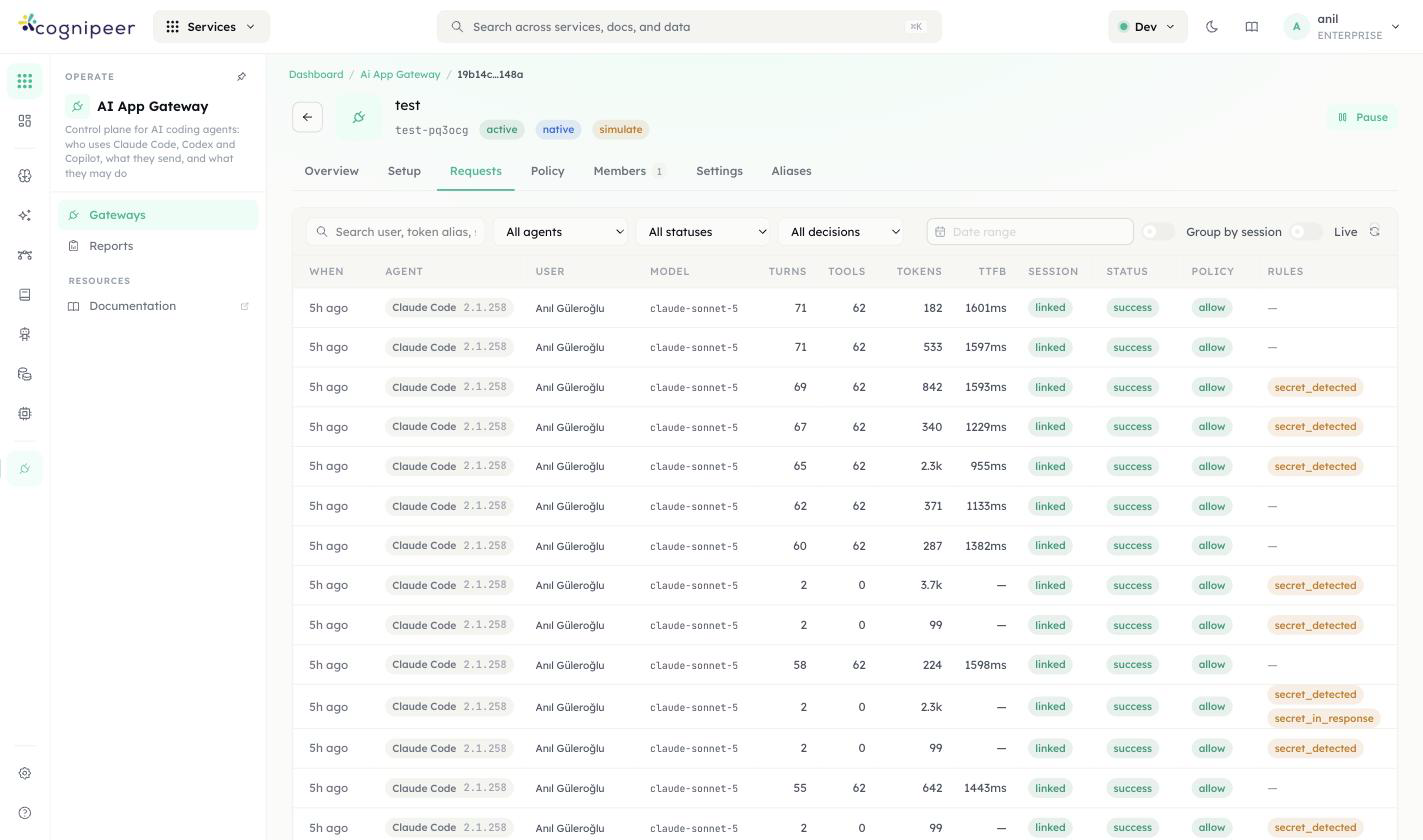Open All decisions filter dropdown
1423x840 pixels.
[841, 232]
